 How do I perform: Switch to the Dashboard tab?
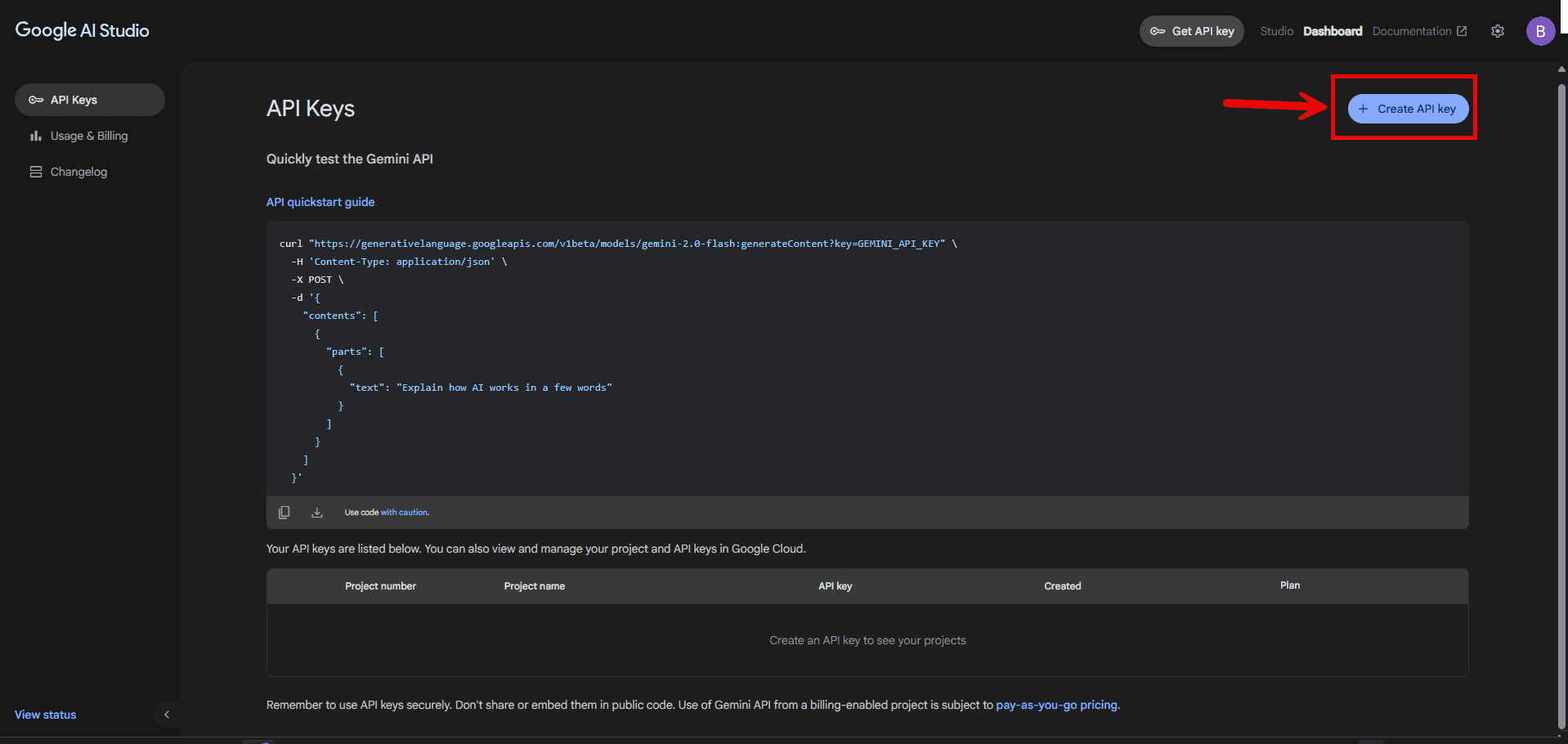pyautogui.click(x=1333, y=31)
